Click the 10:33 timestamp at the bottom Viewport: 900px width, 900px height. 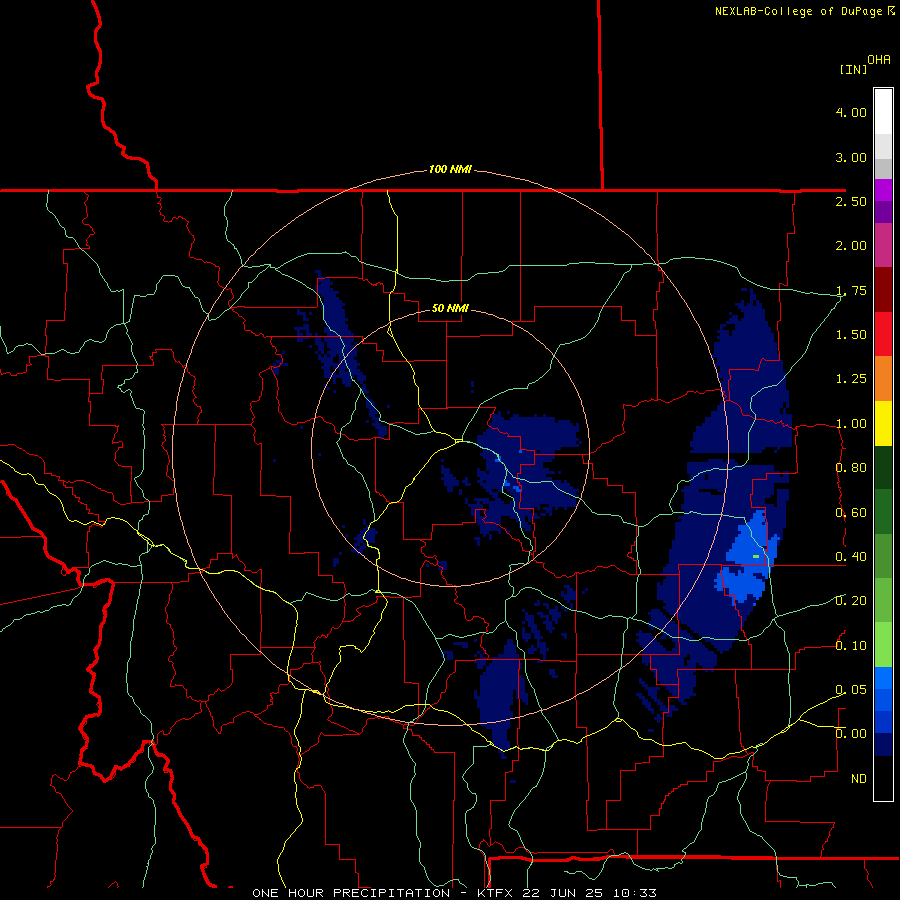click(x=634, y=893)
